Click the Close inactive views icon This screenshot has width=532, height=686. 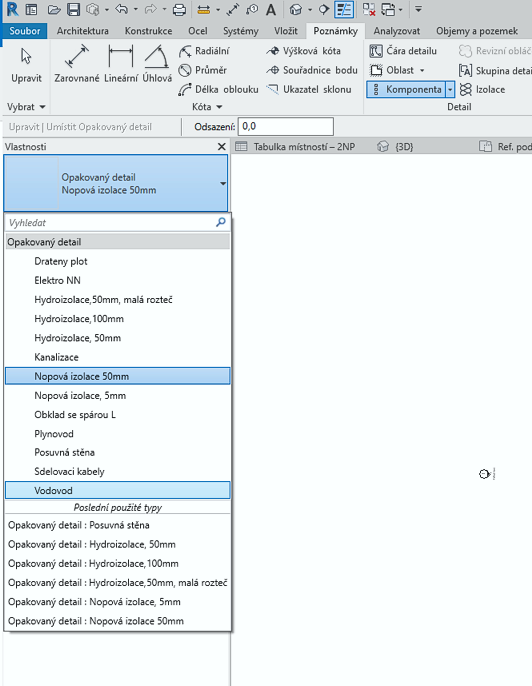(369, 9)
